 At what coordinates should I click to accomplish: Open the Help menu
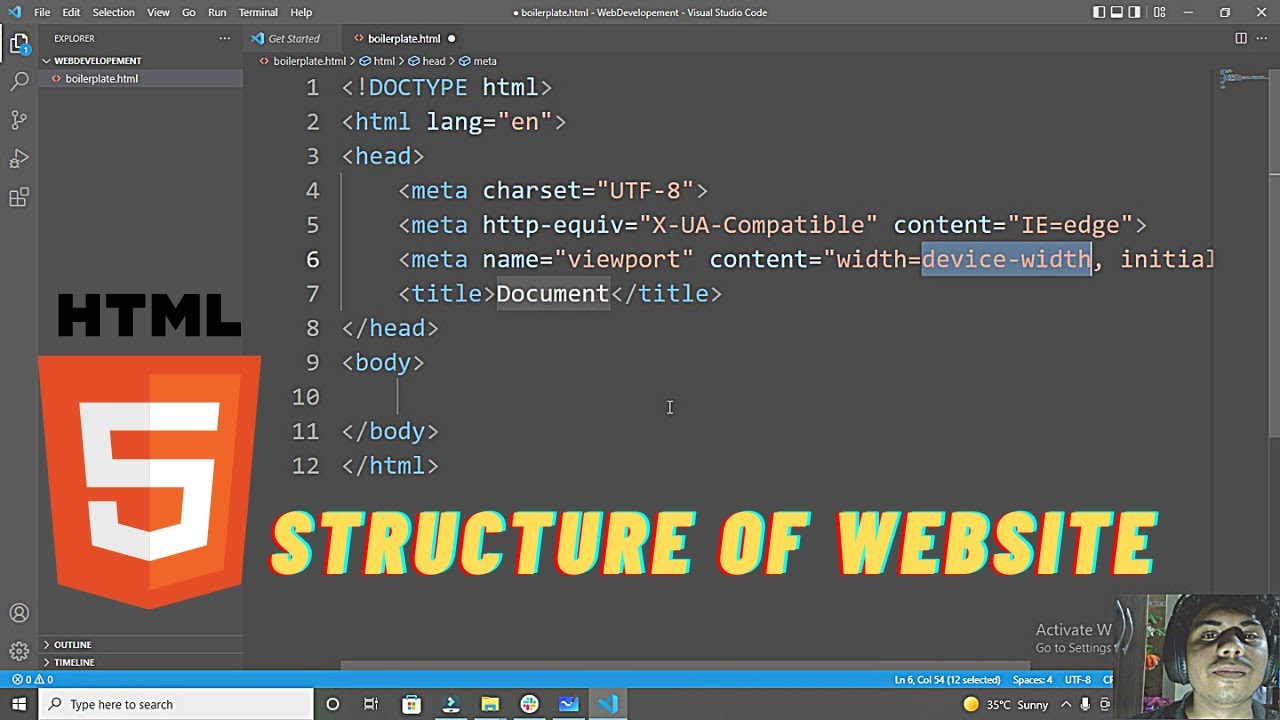[x=301, y=12]
